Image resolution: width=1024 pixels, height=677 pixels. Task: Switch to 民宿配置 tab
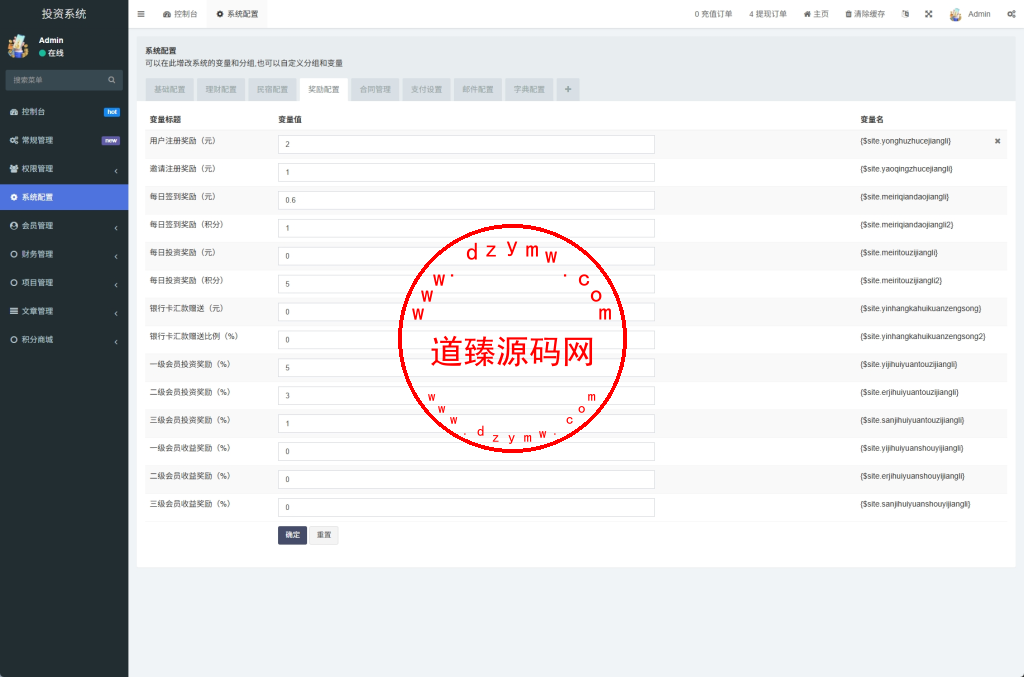point(272,89)
